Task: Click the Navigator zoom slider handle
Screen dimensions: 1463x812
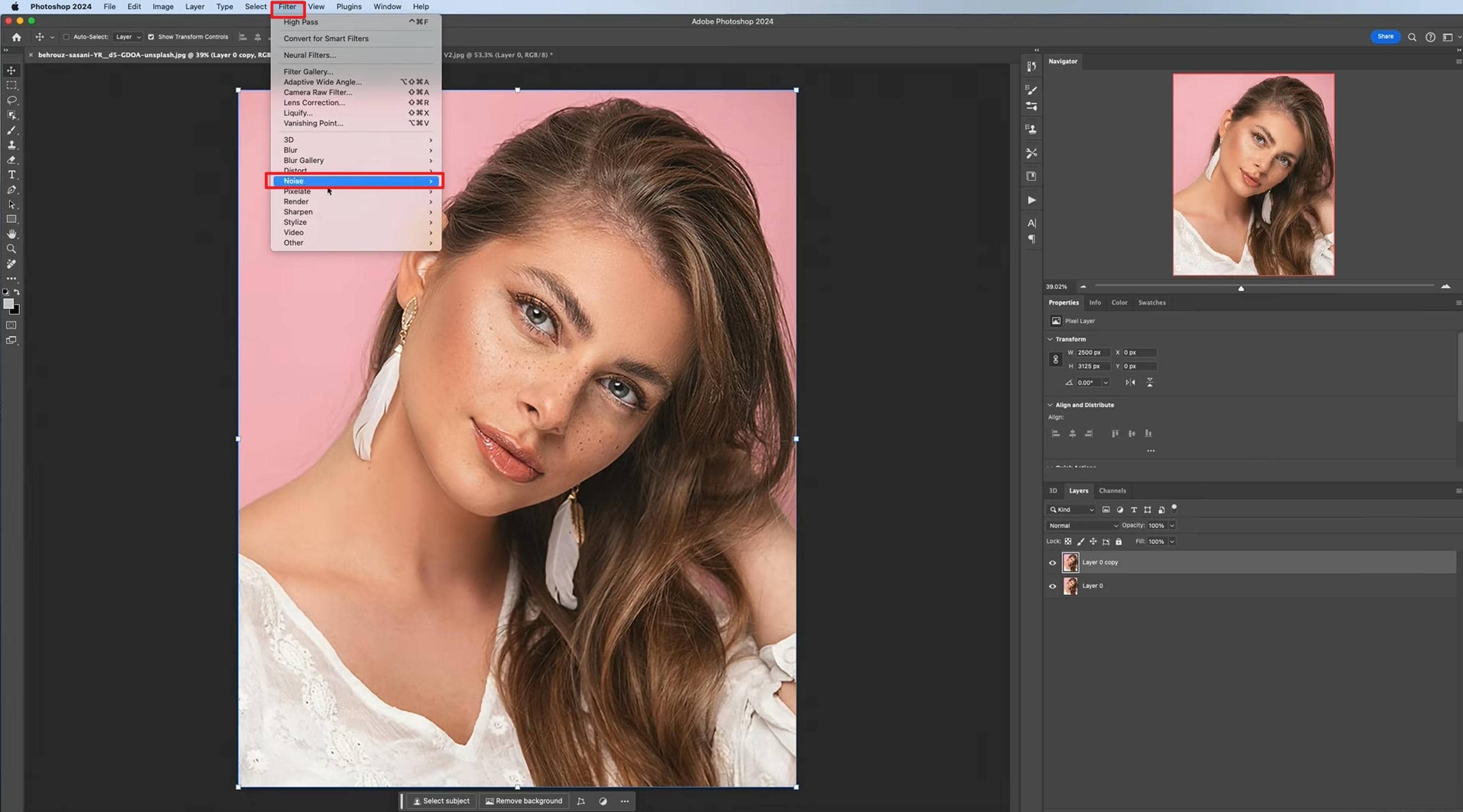Action: click(x=1240, y=288)
